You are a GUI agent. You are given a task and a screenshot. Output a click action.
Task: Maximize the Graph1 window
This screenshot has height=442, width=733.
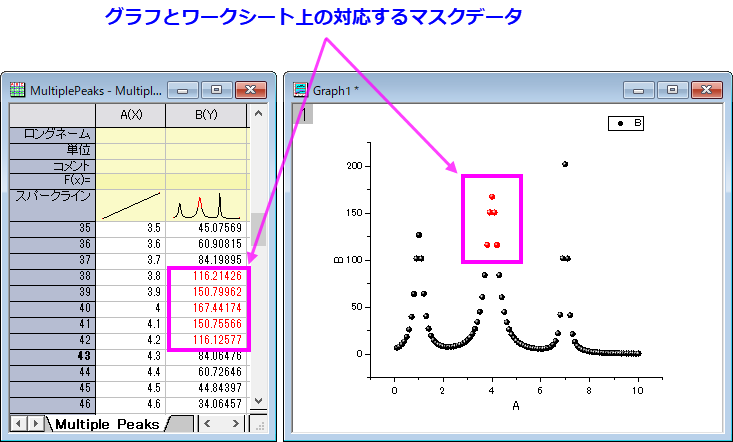click(x=672, y=90)
